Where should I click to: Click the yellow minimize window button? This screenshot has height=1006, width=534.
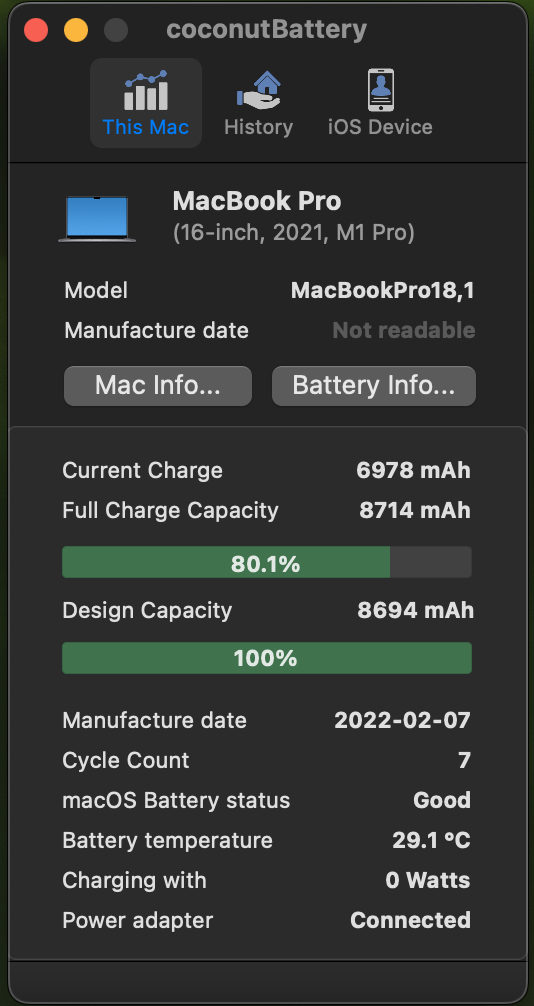(x=76, y=30)
